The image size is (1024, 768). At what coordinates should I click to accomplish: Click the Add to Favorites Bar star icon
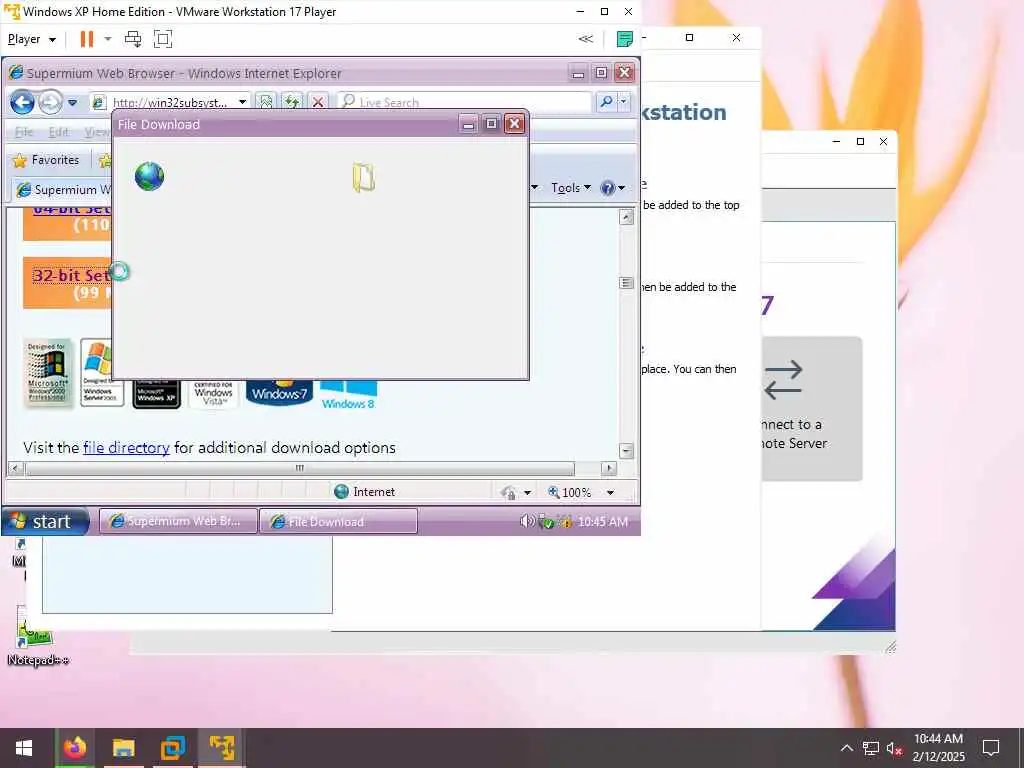pos(104,160)
